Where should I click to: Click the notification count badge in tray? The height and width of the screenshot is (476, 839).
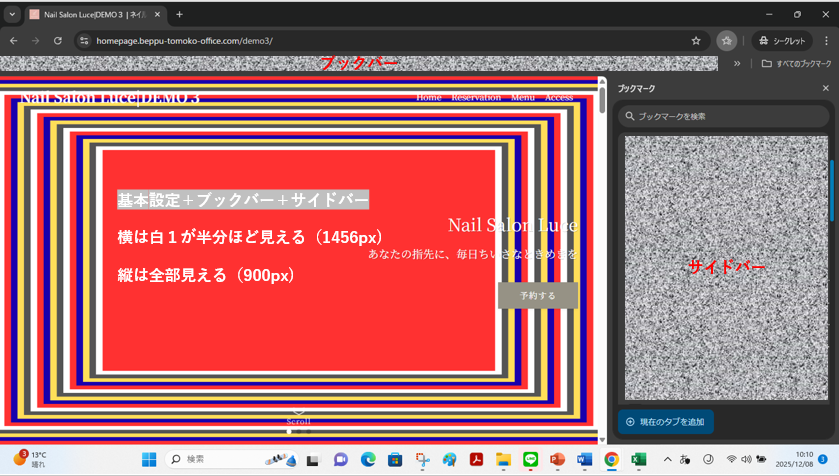823,459
